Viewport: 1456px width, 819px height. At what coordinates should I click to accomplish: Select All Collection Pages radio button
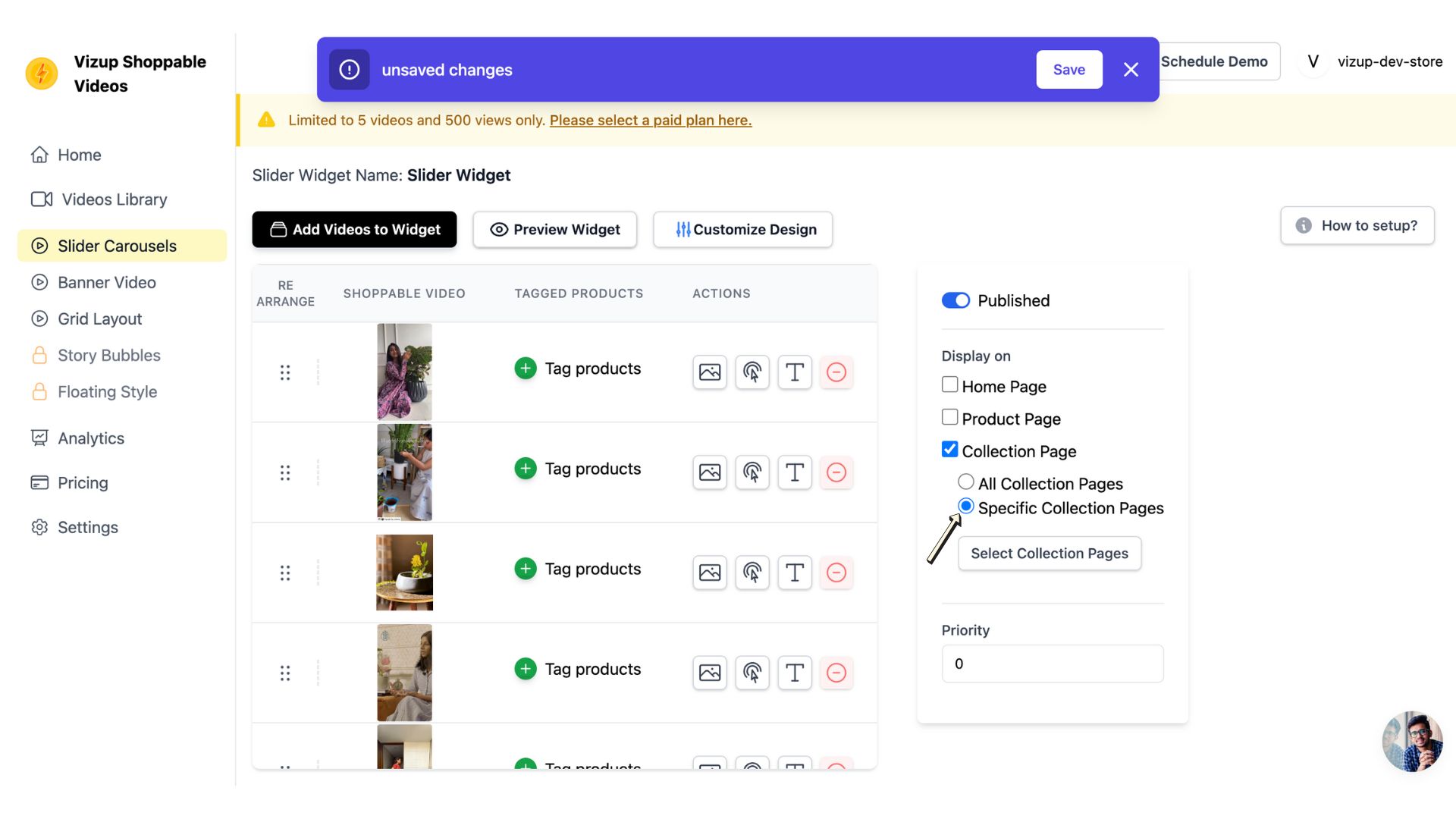tap(965, 484)
